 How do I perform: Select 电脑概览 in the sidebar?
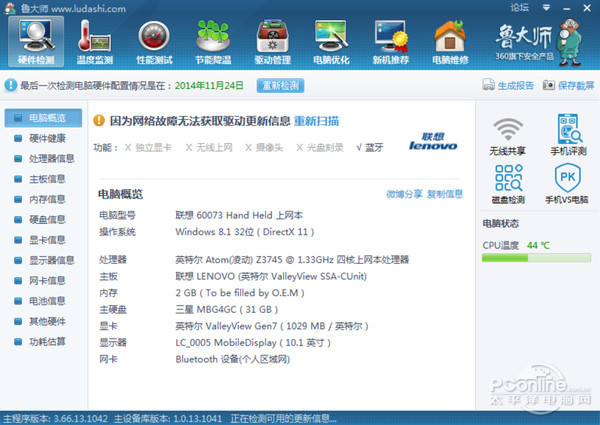43,118
